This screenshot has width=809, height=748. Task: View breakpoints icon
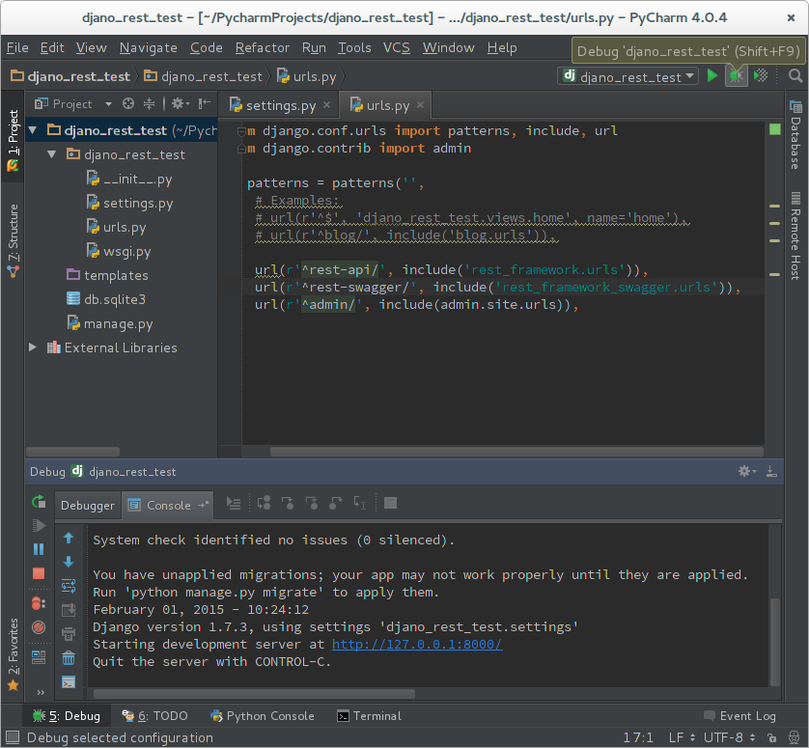39,603
